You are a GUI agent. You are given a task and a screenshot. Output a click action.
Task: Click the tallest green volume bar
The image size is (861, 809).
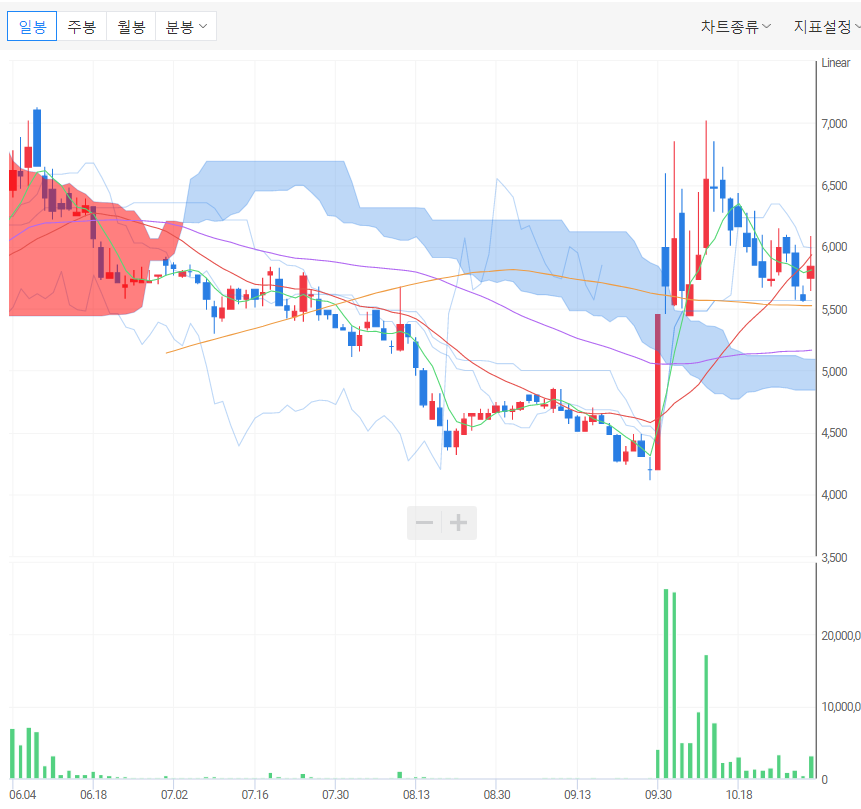point(666,683)
